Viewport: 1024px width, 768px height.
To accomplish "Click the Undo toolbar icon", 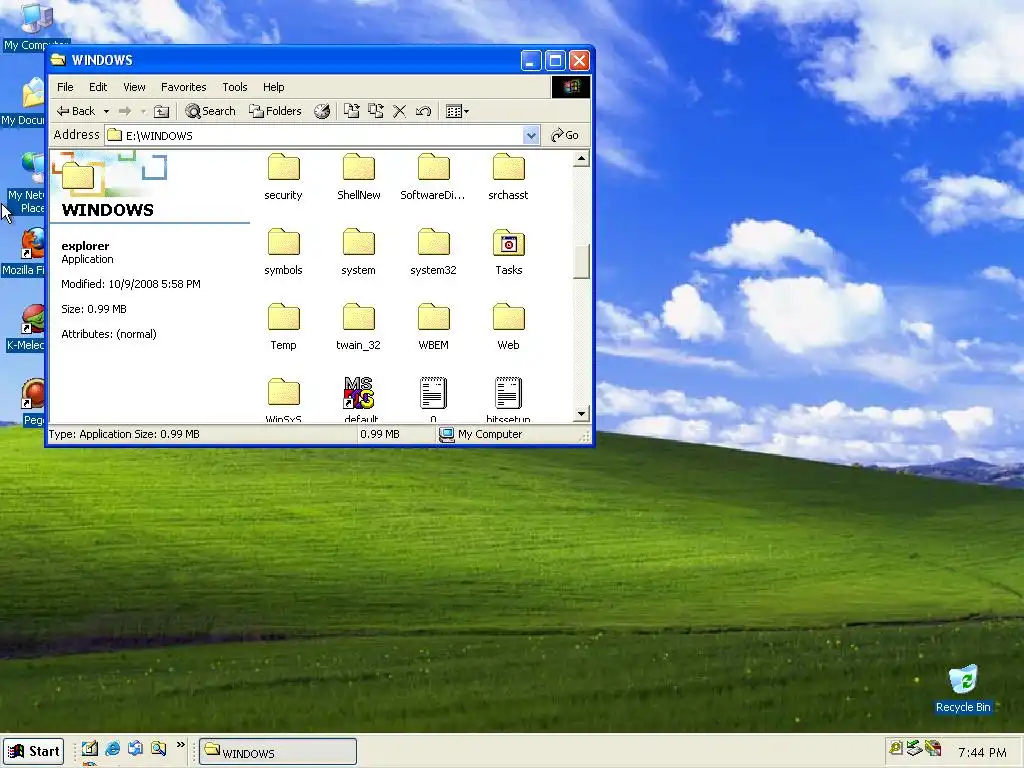I will click(x=423, y=111).
